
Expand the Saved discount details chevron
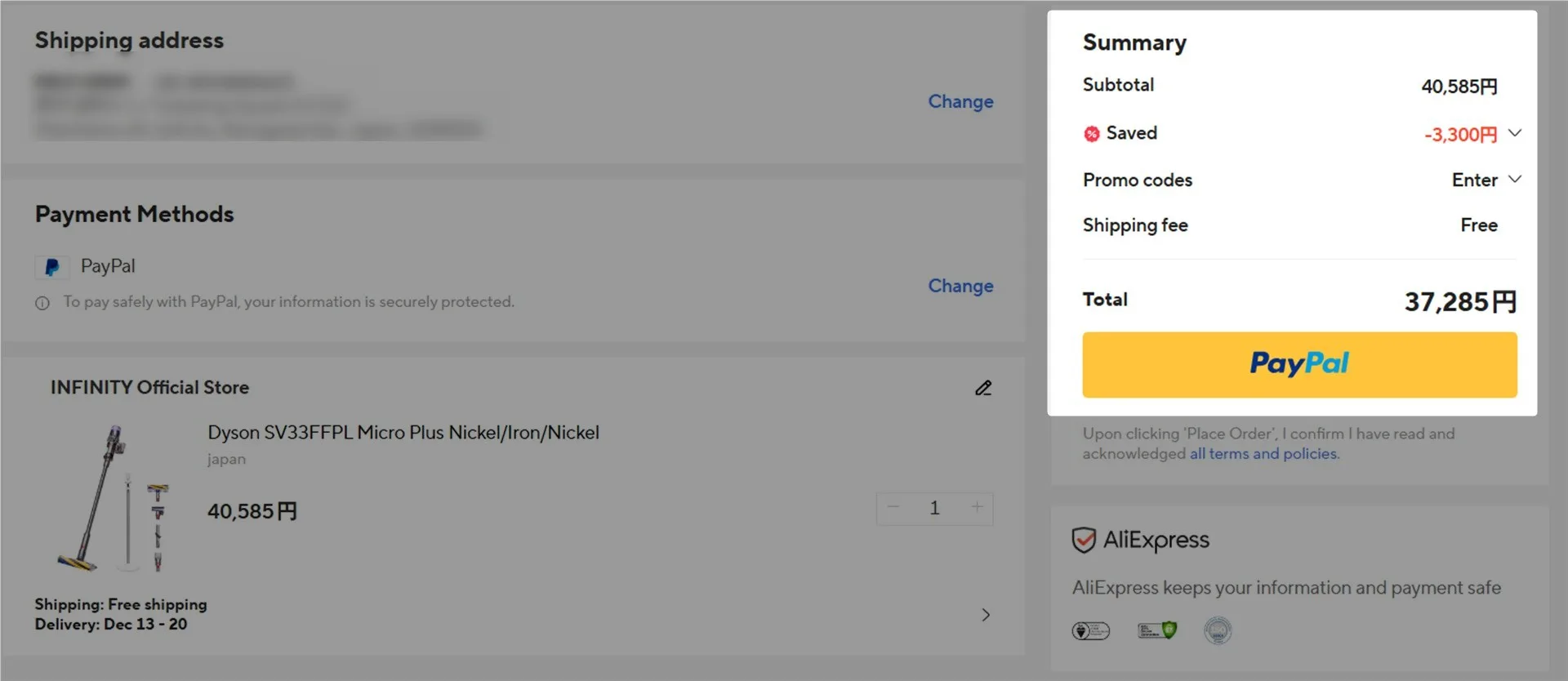[1515, 133]
